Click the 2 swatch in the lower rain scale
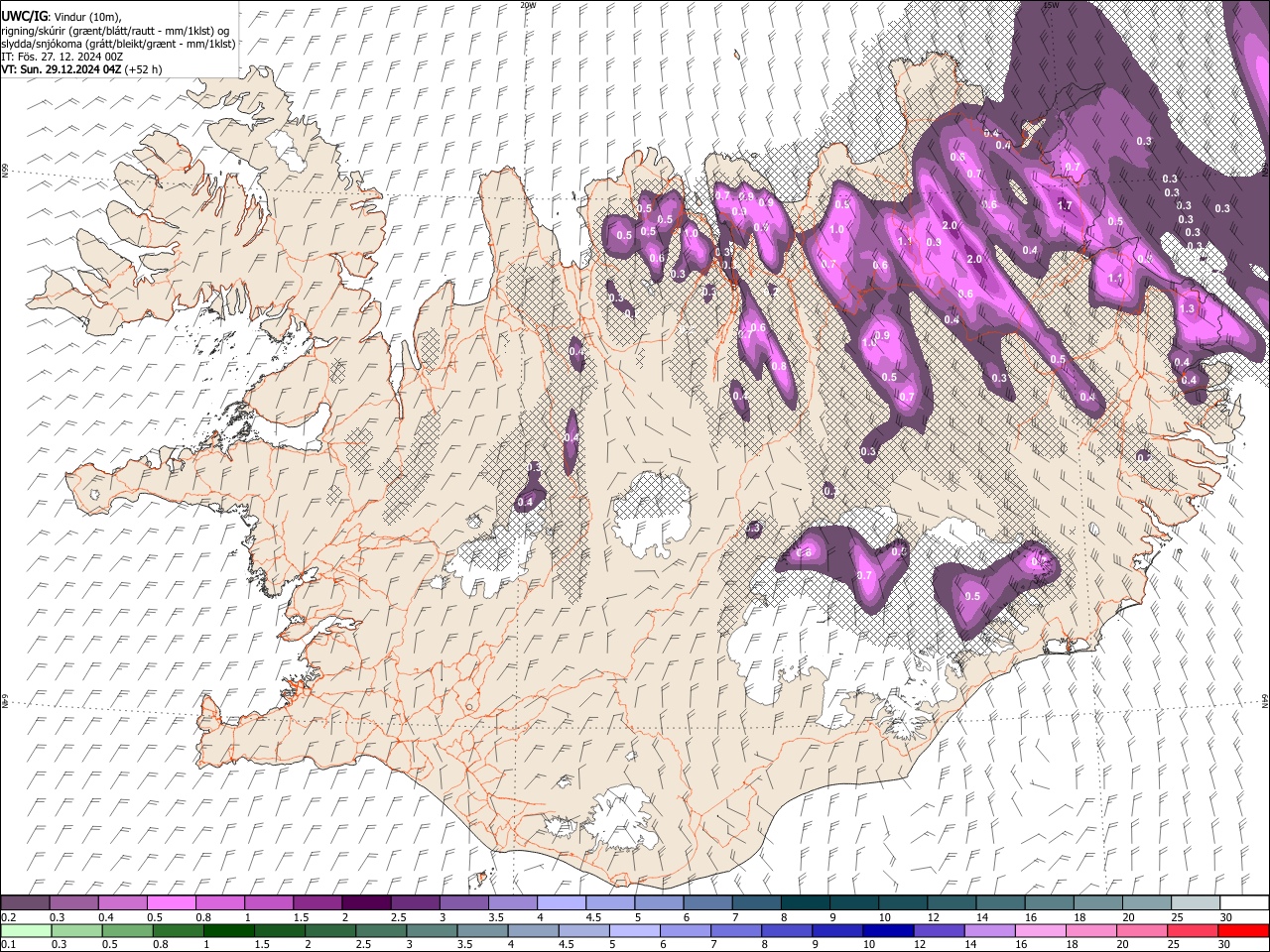The width and height of the screenshot is (1270, 952). [x=330, y=930]
